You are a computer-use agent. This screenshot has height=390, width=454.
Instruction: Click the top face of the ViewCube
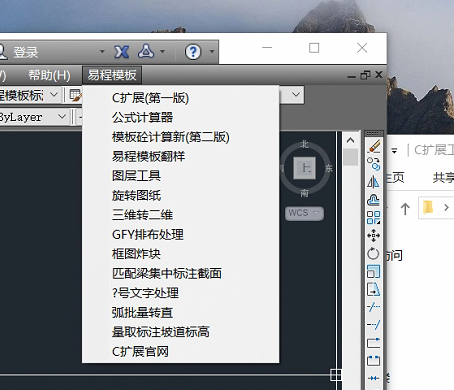click(304, 168)
